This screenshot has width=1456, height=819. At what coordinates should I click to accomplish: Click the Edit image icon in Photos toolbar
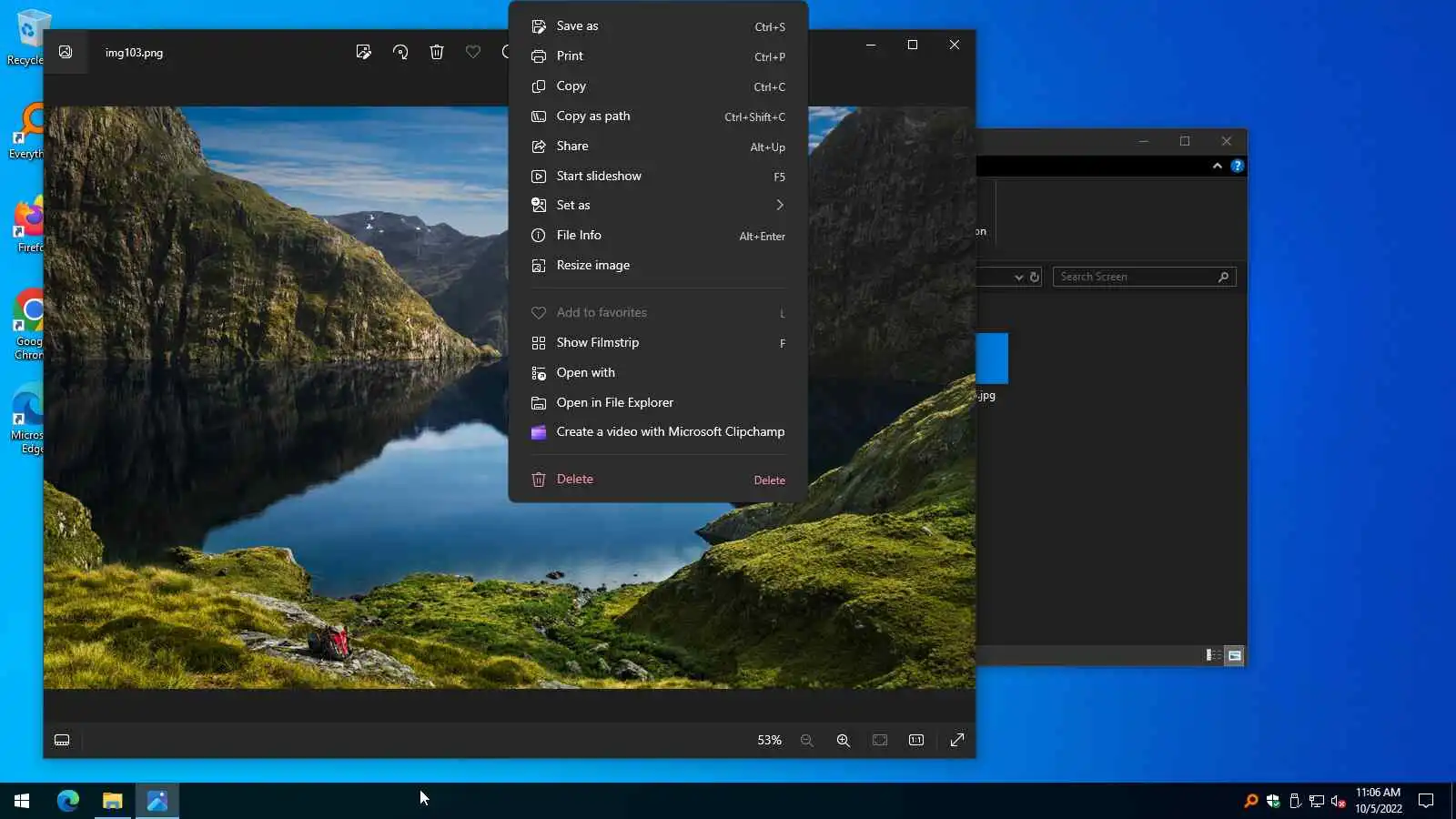click(364, 52)
